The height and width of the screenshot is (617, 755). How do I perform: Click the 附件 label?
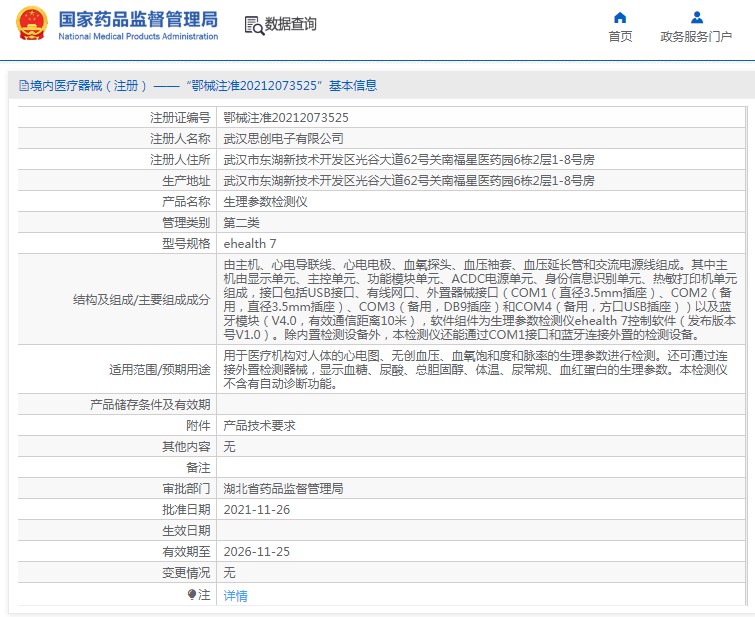pos(198,425)
